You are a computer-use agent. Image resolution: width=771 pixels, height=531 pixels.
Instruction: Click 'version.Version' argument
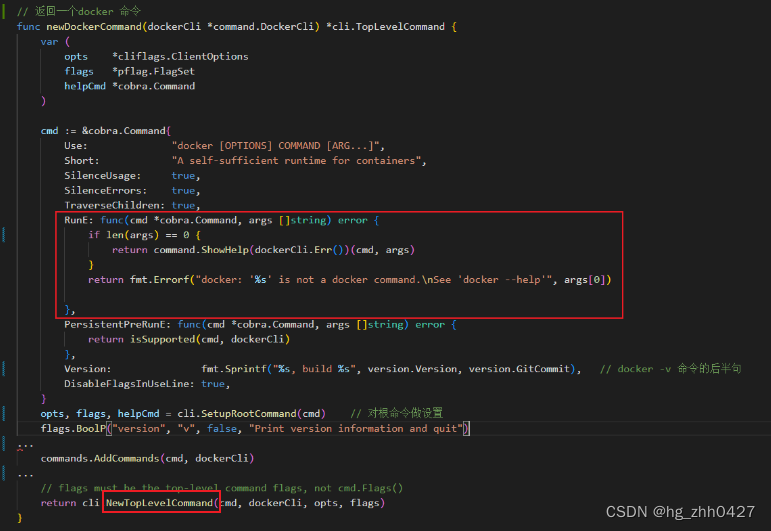(412, 369)
